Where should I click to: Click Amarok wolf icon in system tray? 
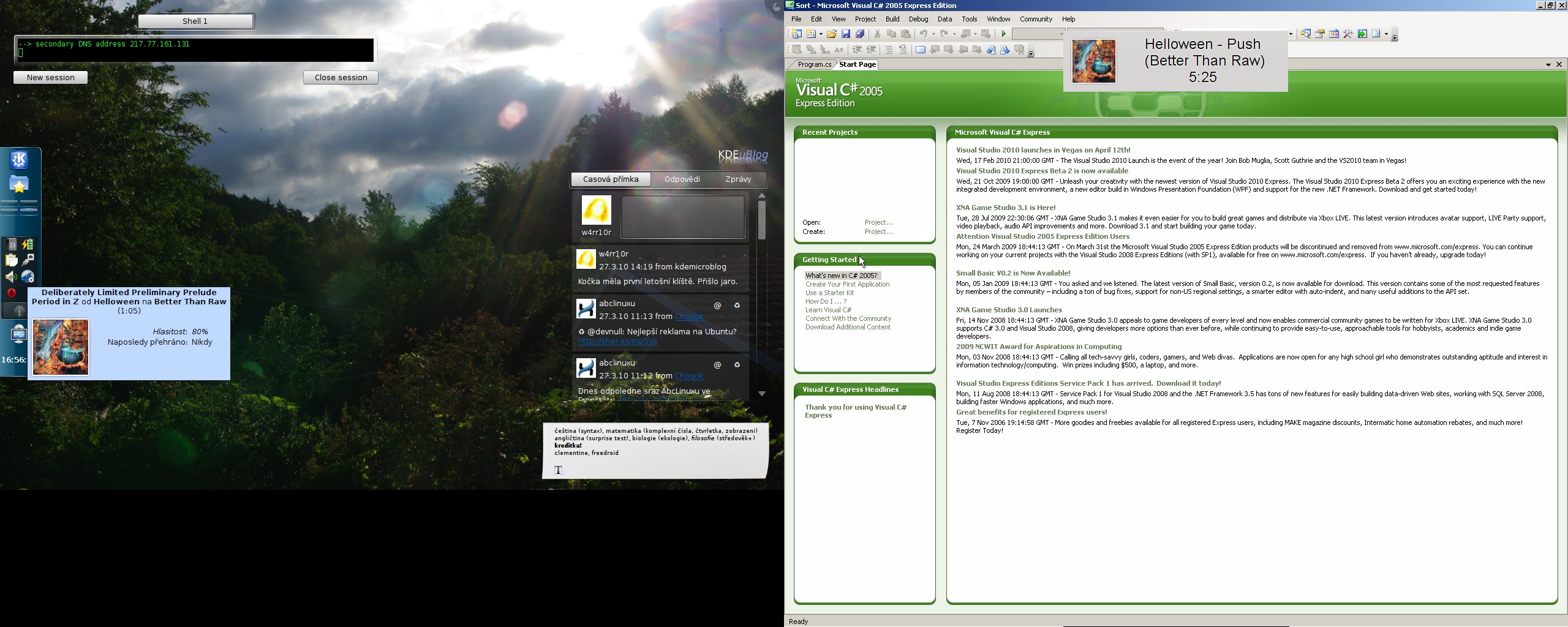pyautogui.click(x=28, y=277)
